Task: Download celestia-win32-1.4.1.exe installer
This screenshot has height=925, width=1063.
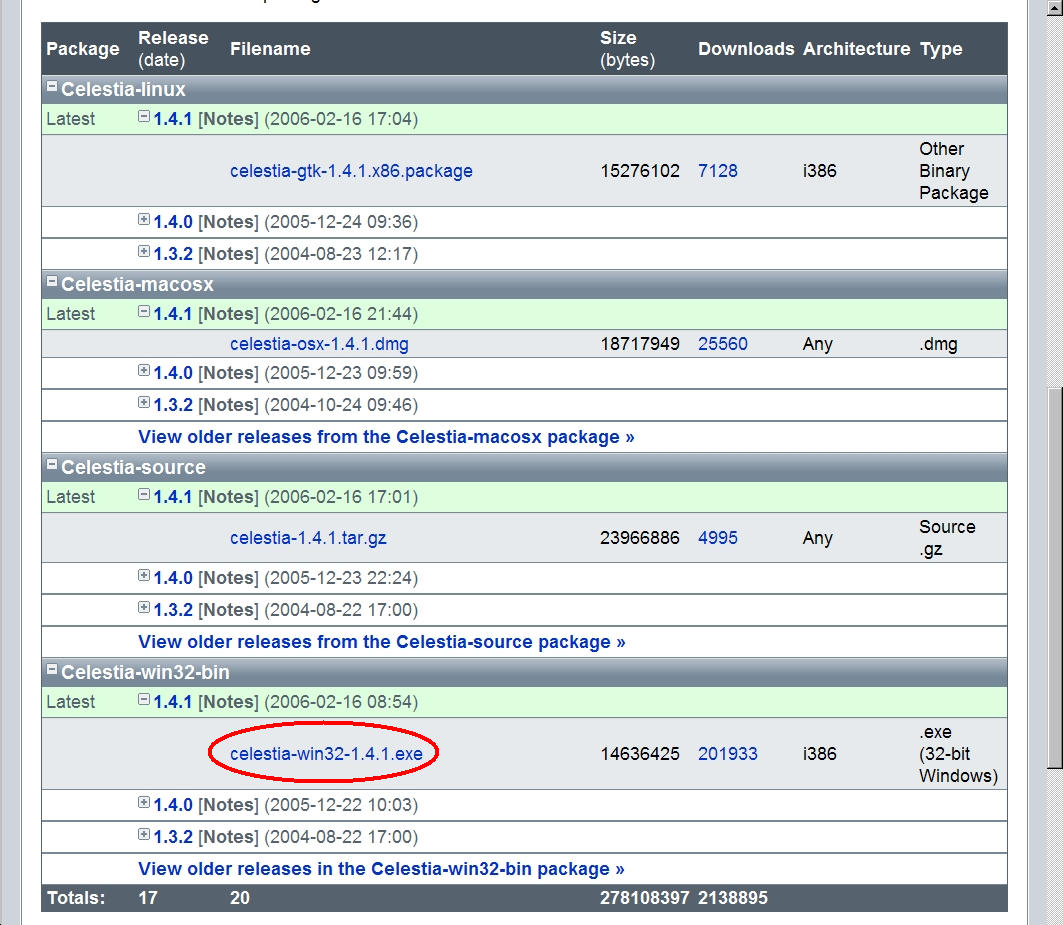Action: pos(326,753)
